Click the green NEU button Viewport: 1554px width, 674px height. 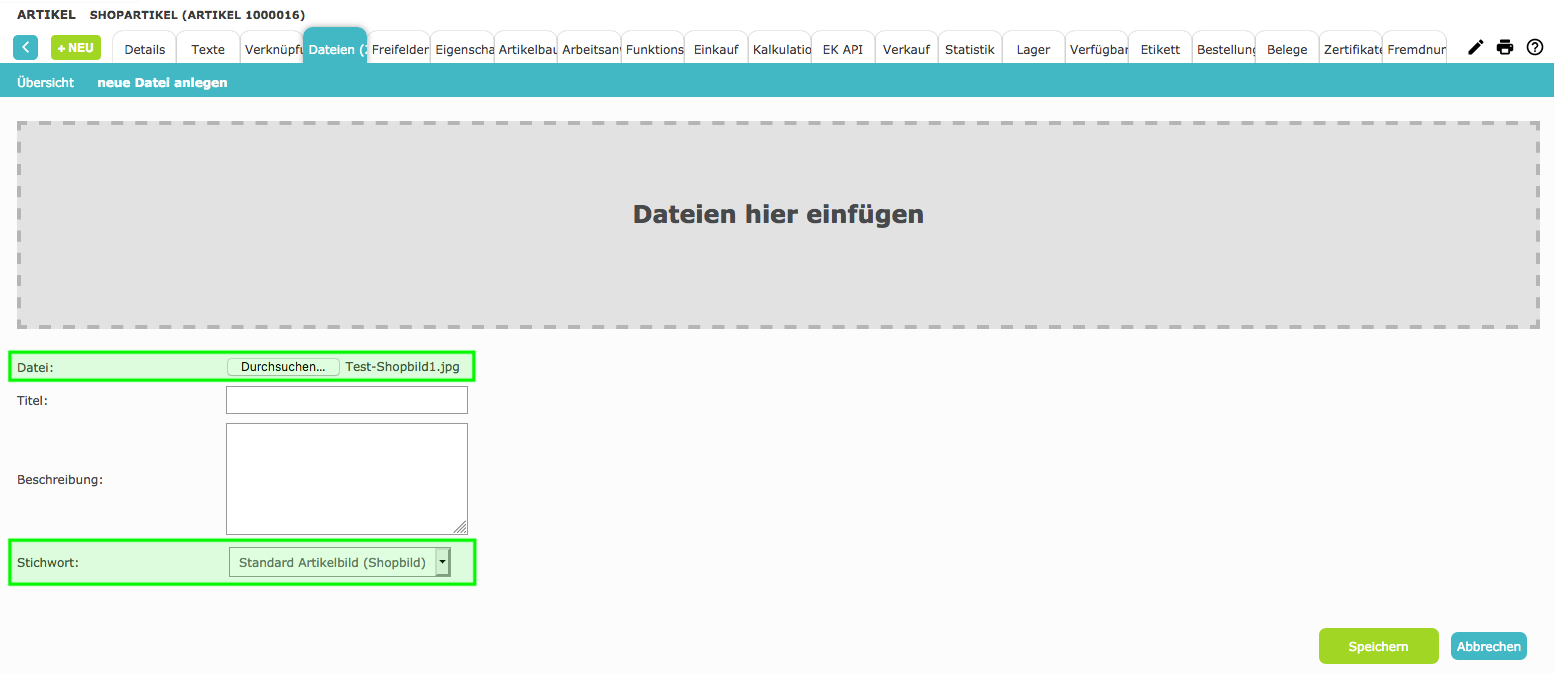[x=76, y=47]
